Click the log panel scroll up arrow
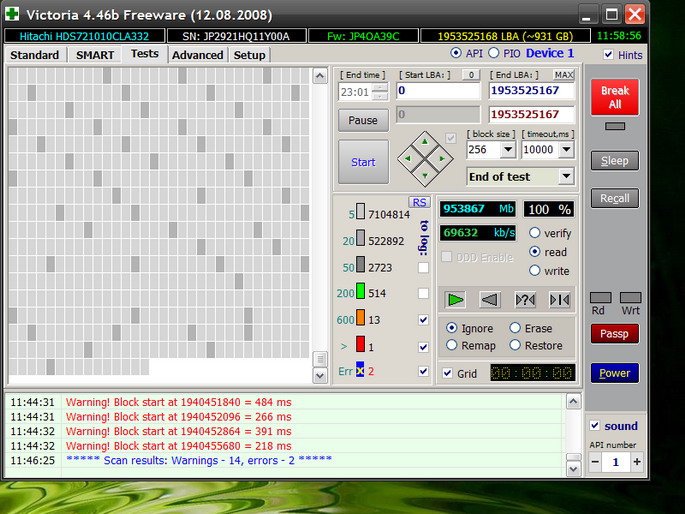The height and width of the screenshot is (514, 685). [573, 401]
